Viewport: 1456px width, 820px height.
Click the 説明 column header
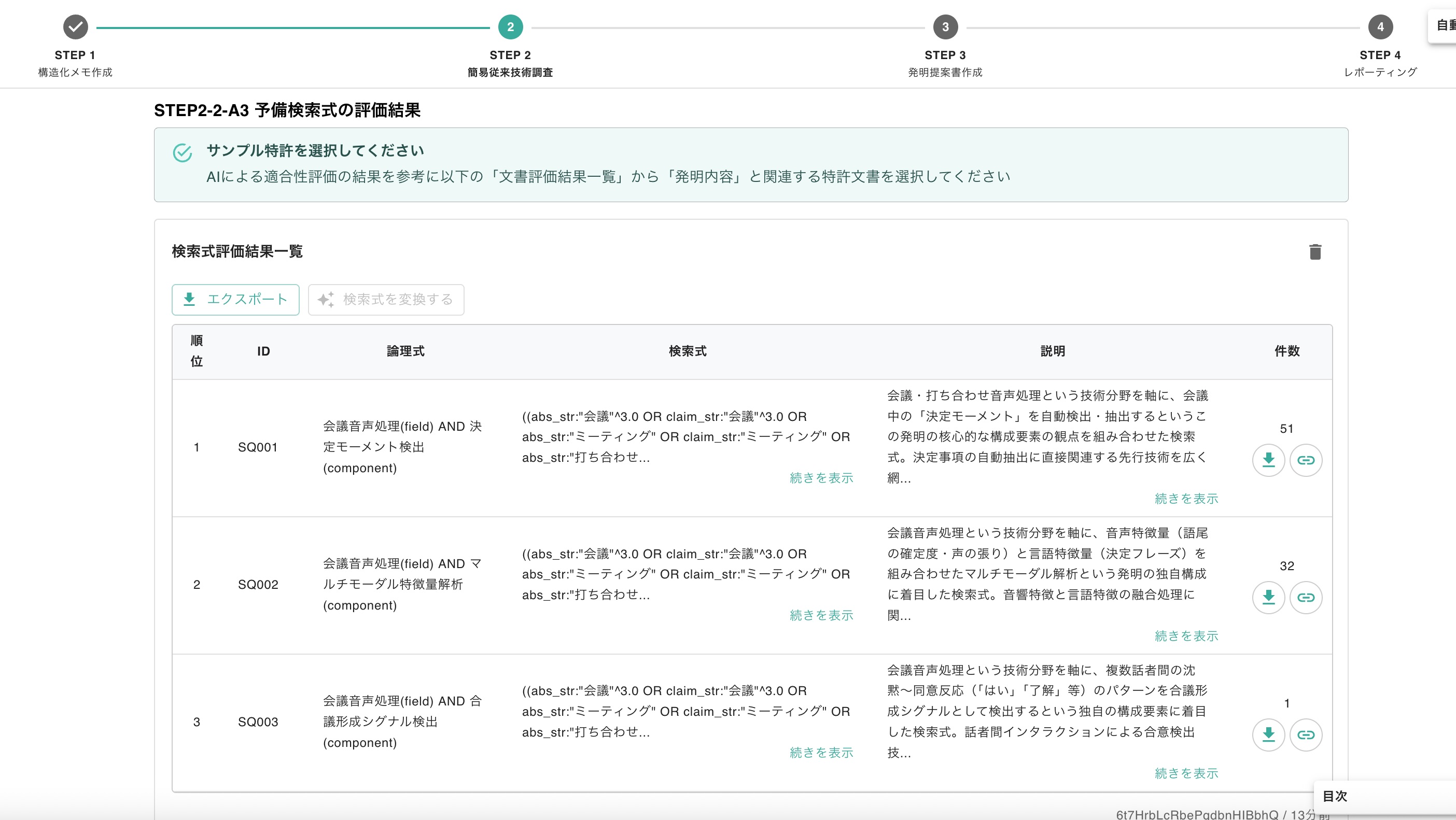point(1053,351)
